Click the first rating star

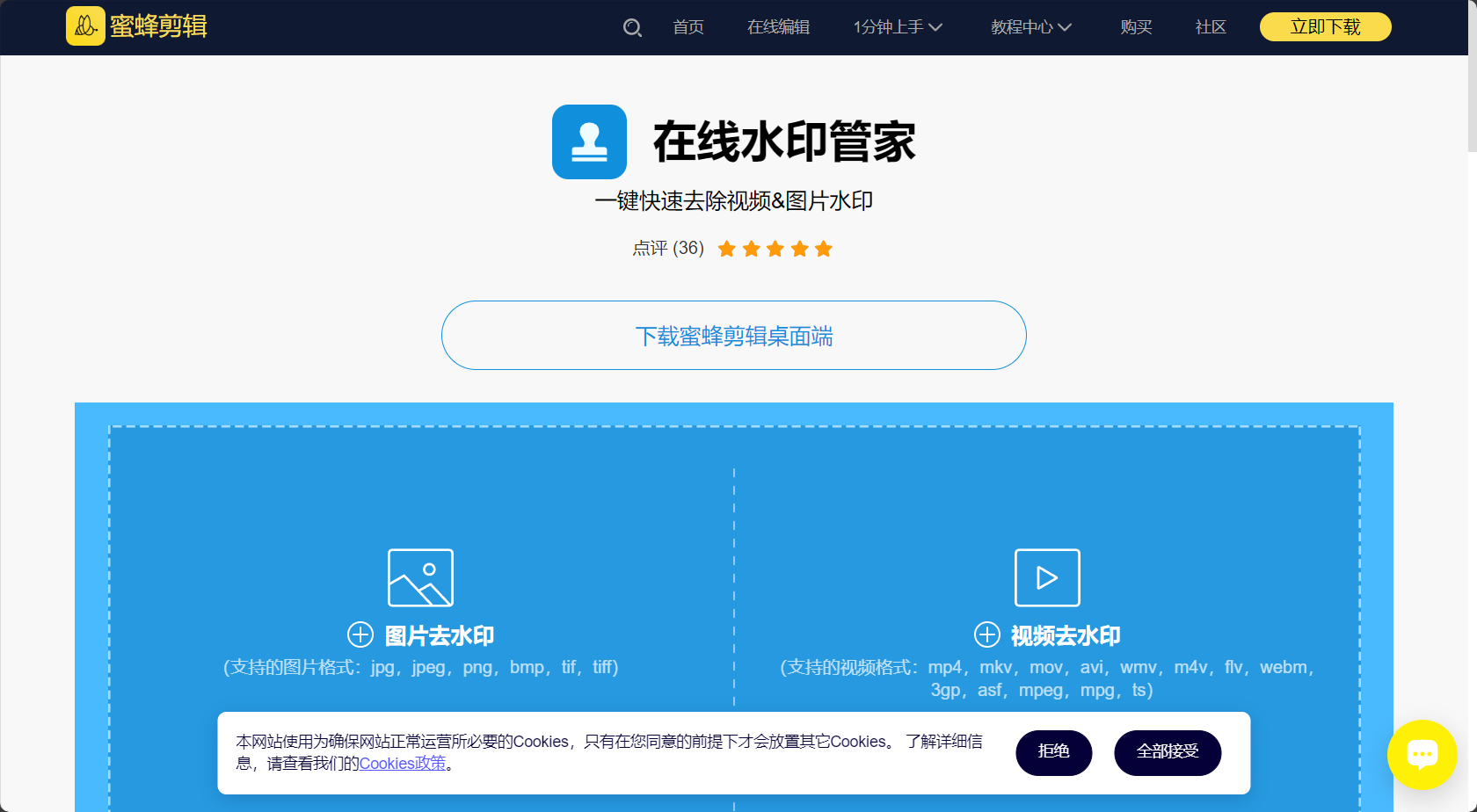coord(727,249)
